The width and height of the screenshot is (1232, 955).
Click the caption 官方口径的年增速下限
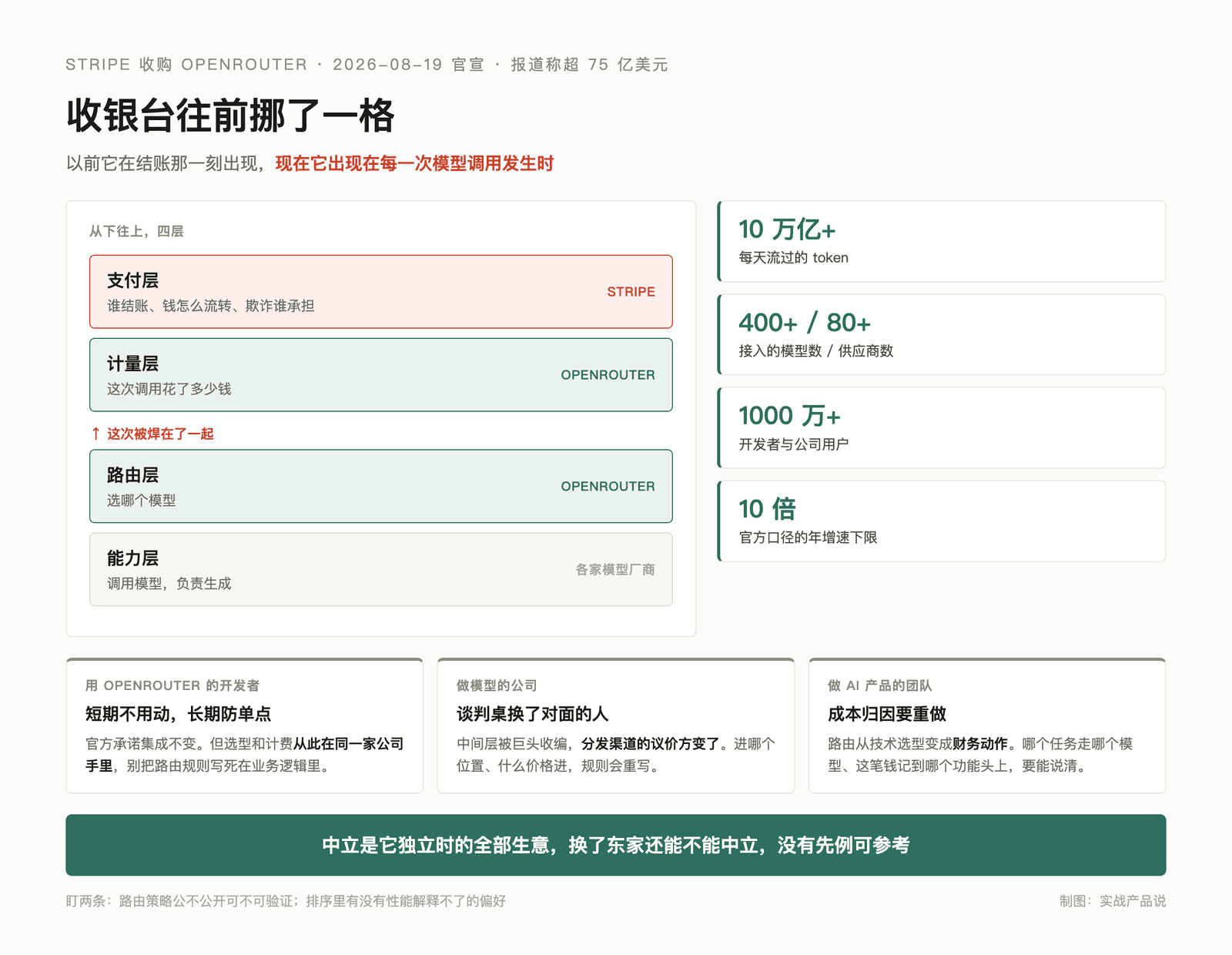[x=808, y=538]
